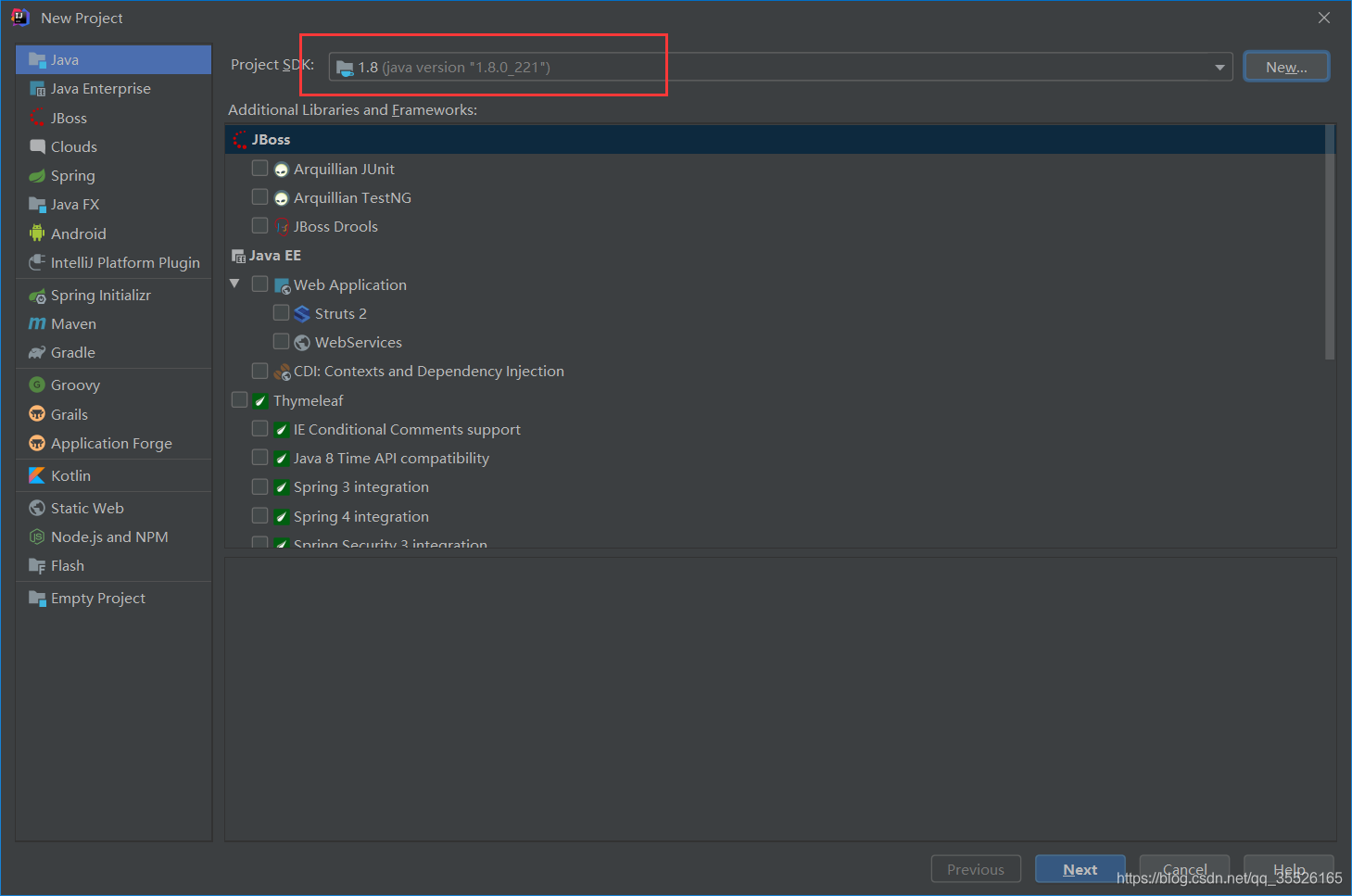Click the frameworks list vertical scrollbar
The width and height of the screenshot is (1352, 896).
(x=1330, y=243)
